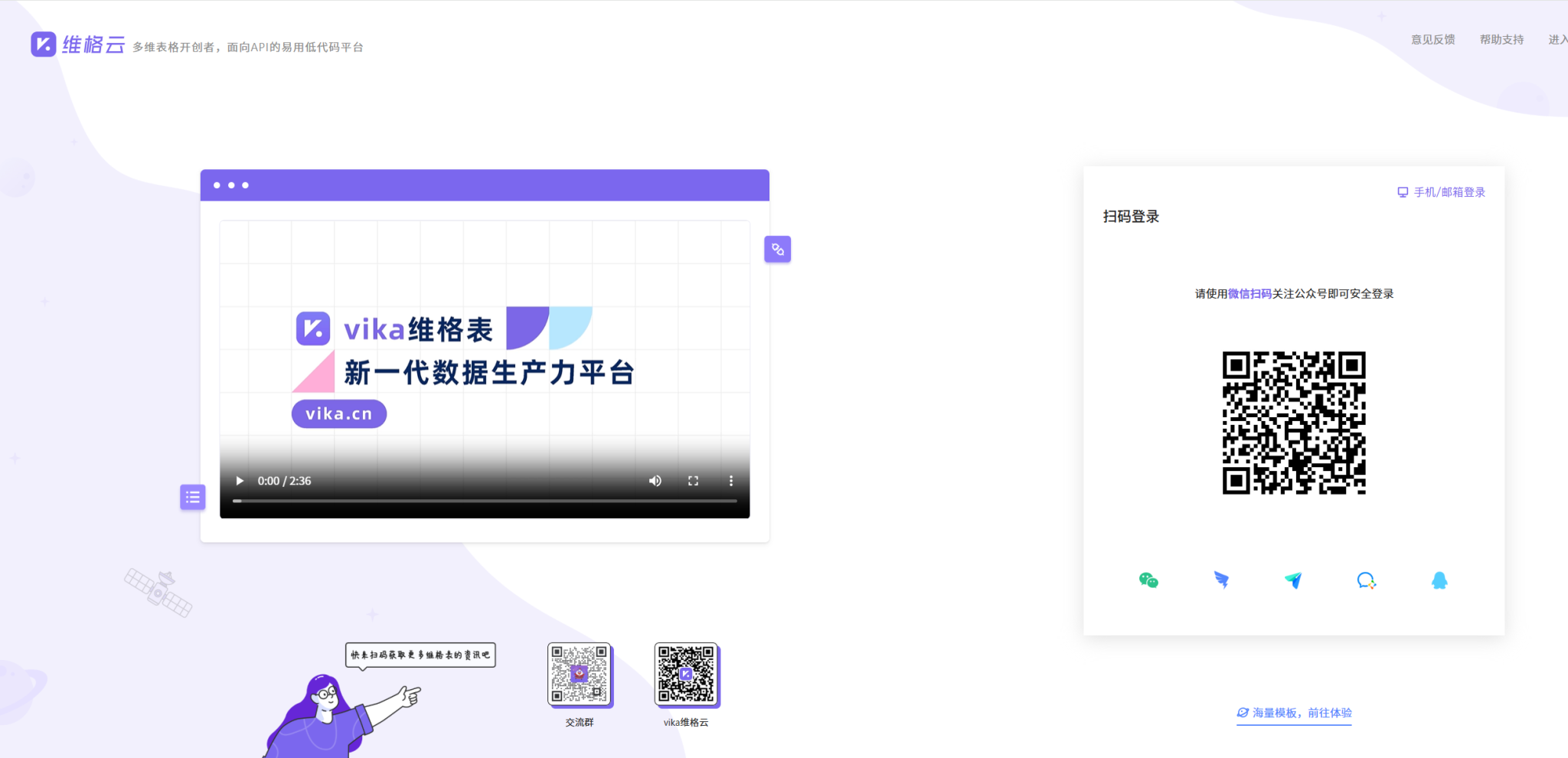This screenshot has width=1568, height=758.
Task: Click the vika维格云 label under QR code
Action: (686, 722)
